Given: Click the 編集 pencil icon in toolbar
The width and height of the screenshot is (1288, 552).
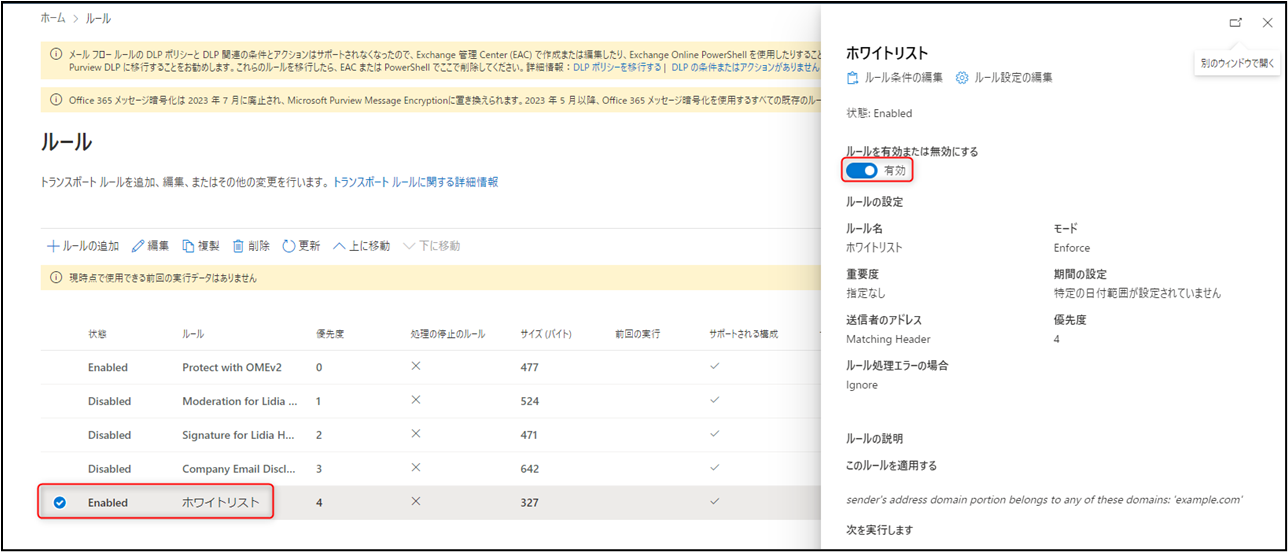Looking at the screenshot, I should [138, 246].
